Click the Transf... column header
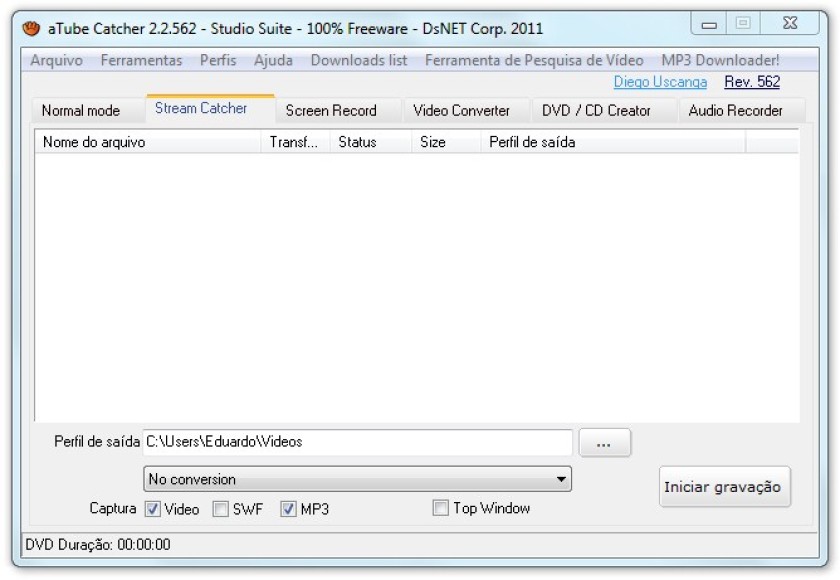840x580 pixels. point(295,142)
